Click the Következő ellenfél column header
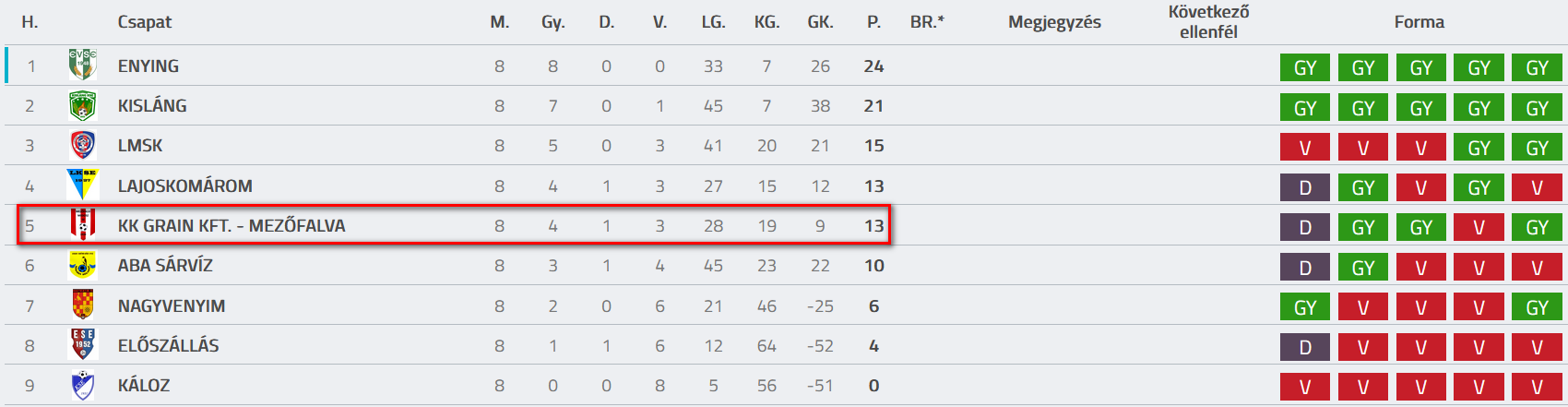The width and height of the screenshot is (1568, 407). pos(1208,22)
